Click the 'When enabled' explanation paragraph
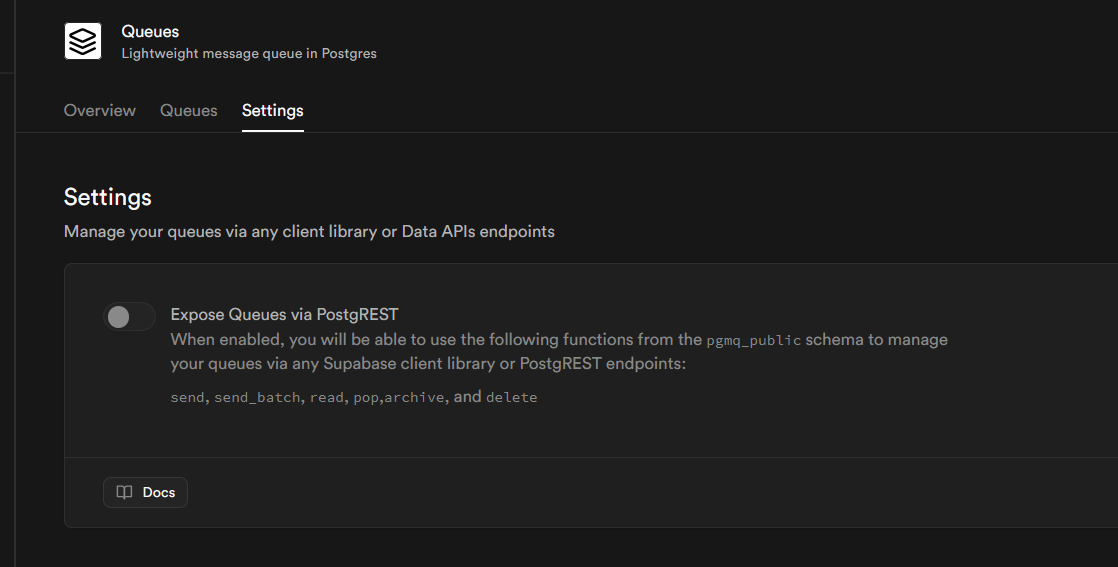 click(559, 351)
